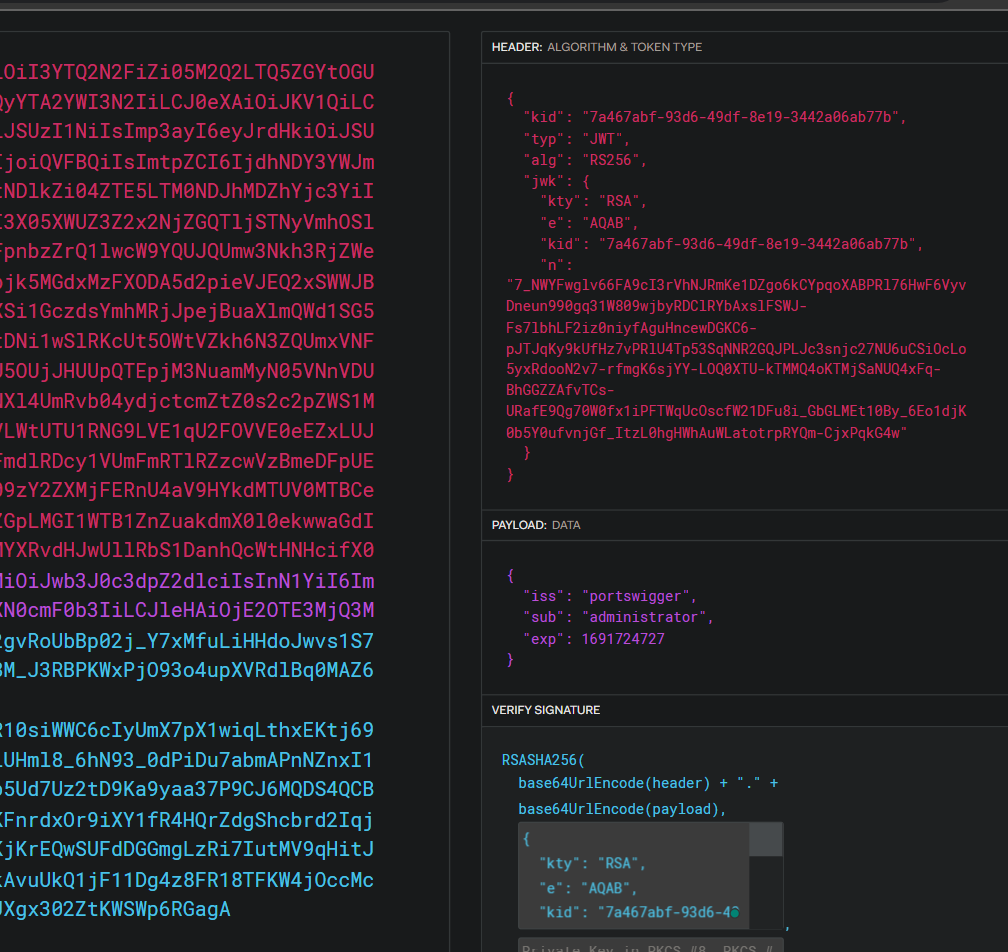Screen dimensions: 1008x952
Task: Click the long "n" modulus value in the header
Action: click(736, 359)
